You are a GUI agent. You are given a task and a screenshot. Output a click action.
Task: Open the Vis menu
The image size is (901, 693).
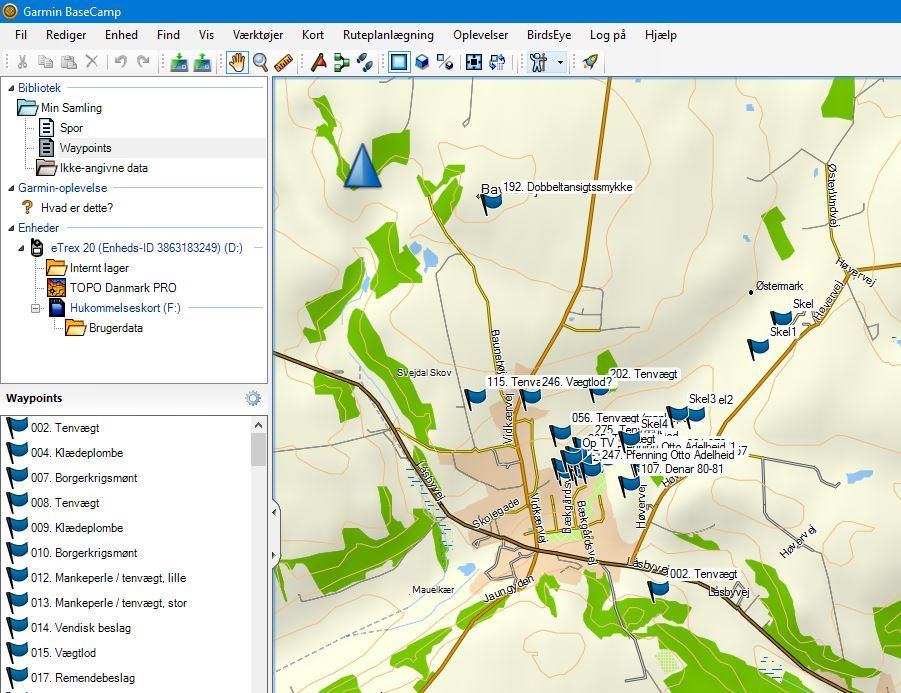[x=206, y=35]
